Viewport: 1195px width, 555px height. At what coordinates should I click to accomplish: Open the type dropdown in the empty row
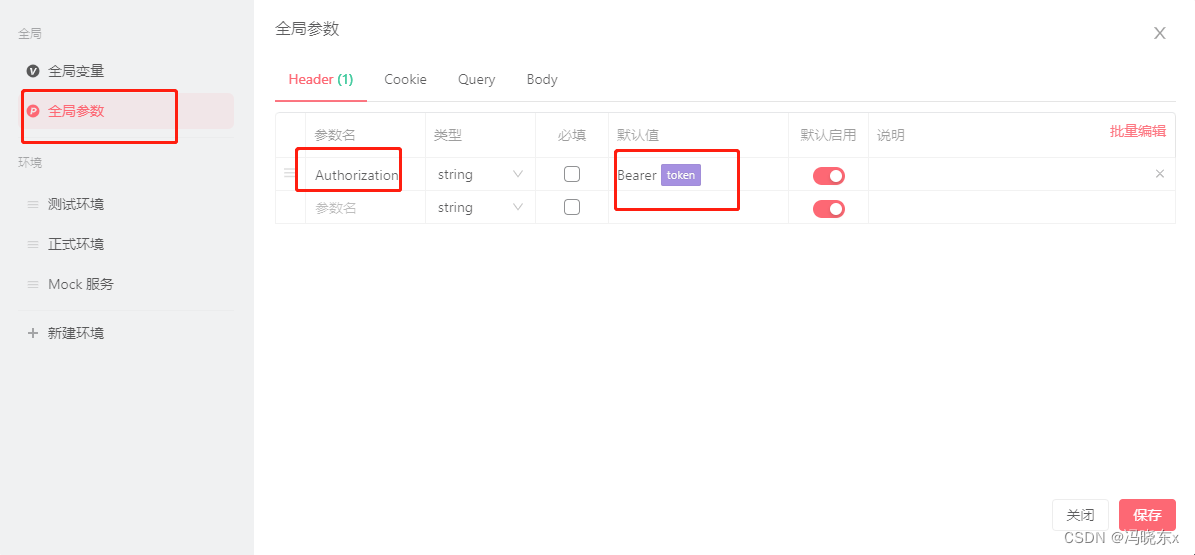click(480, 207)
